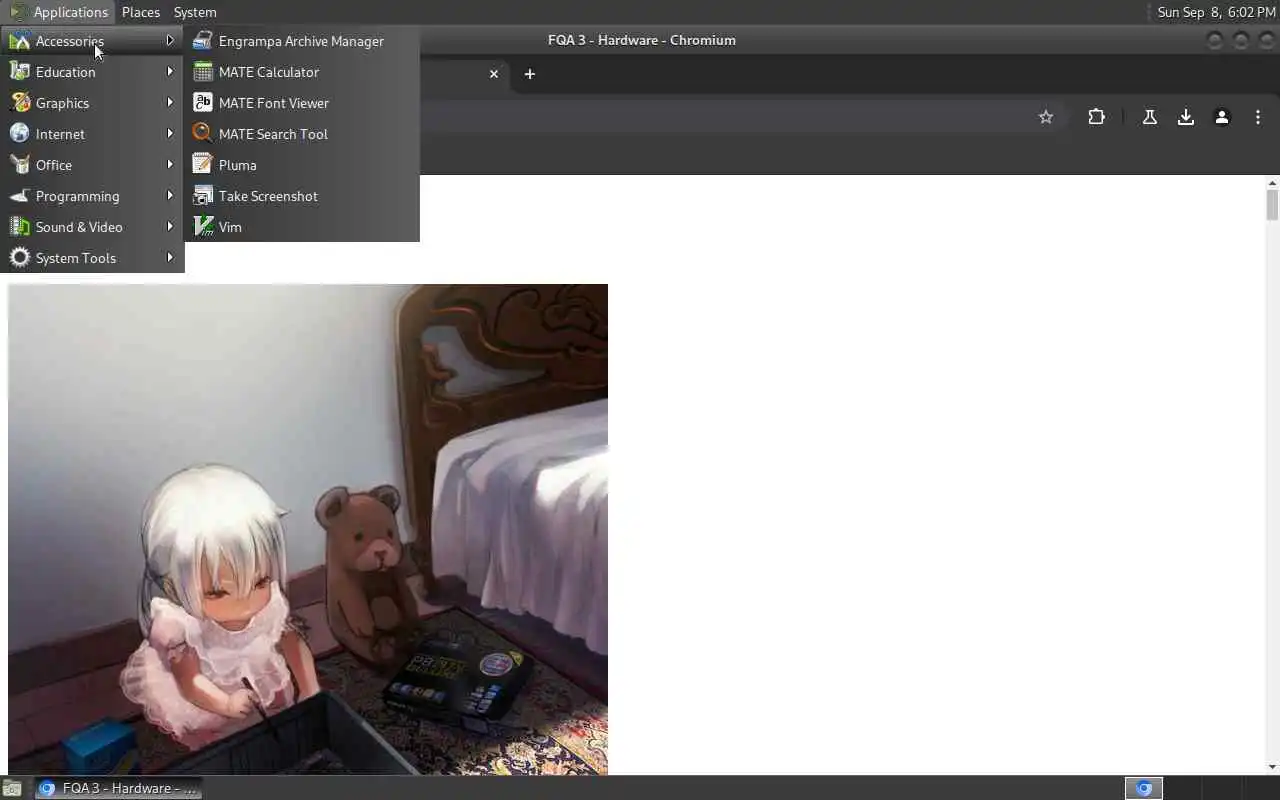Click the Show Desktop icon in bottom panel
The image size is (1280, 800).
tap(12, 788)
